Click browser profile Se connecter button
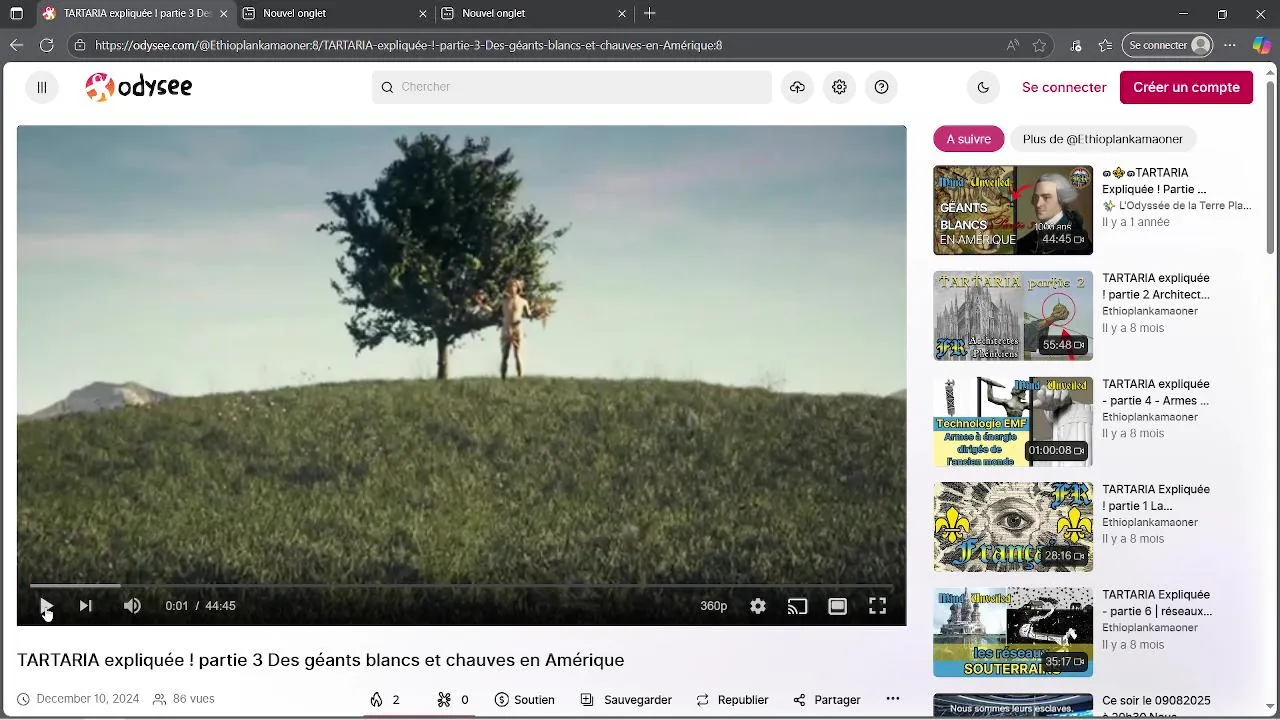 click(x=1169, y=45)
